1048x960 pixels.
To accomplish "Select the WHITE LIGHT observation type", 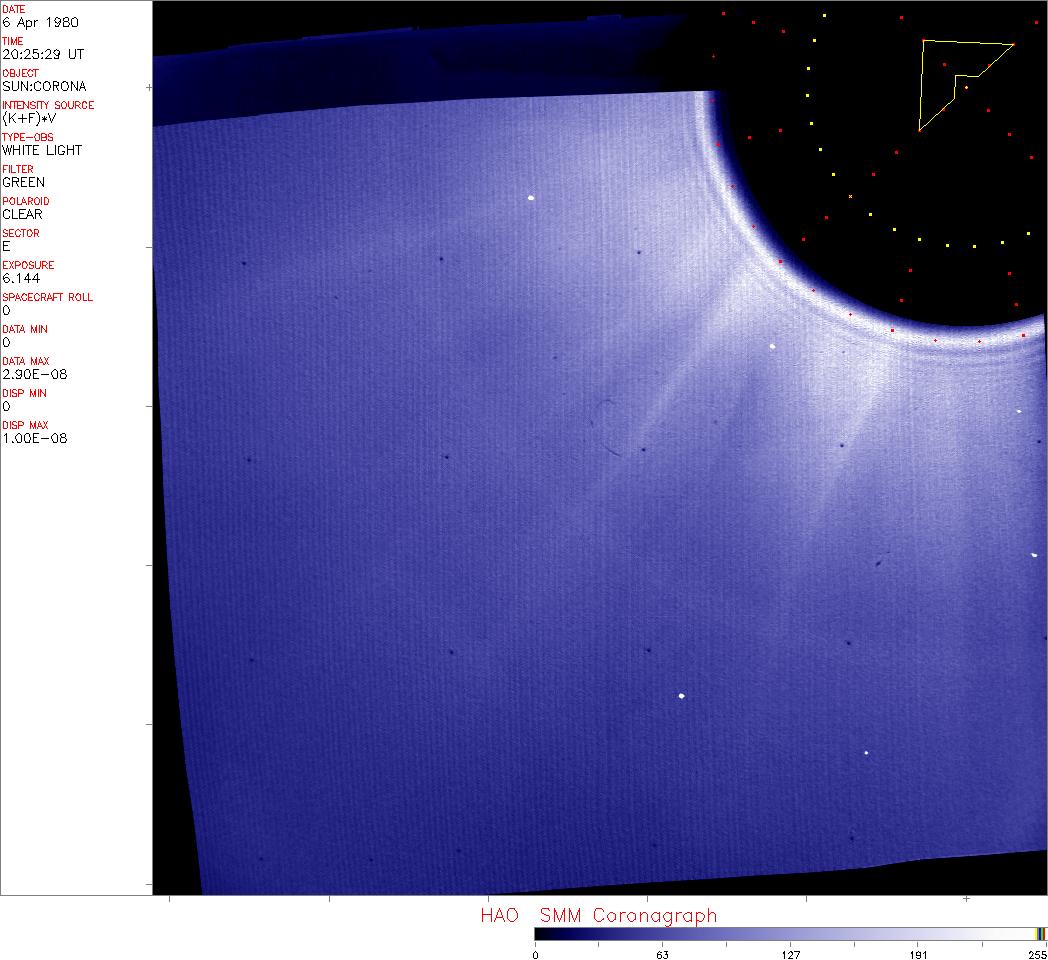I will pos(42,150).
